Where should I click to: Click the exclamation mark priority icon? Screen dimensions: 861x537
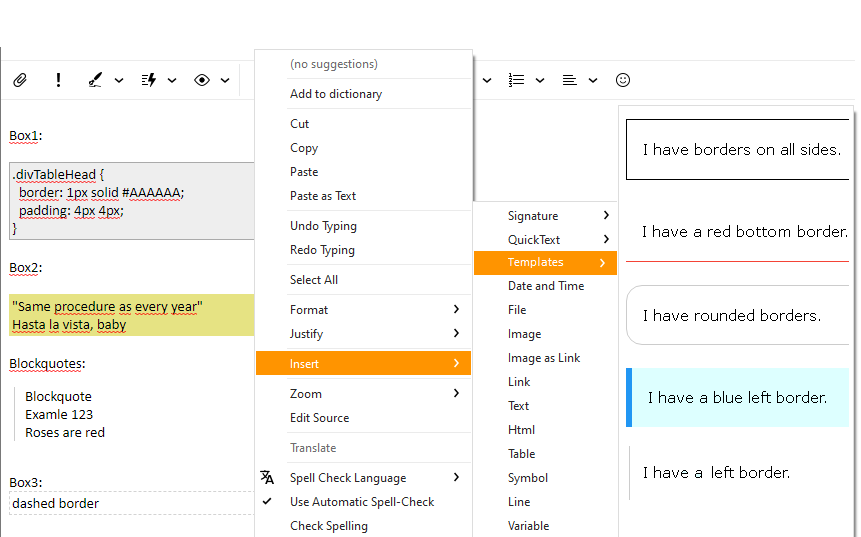point(58,80)
